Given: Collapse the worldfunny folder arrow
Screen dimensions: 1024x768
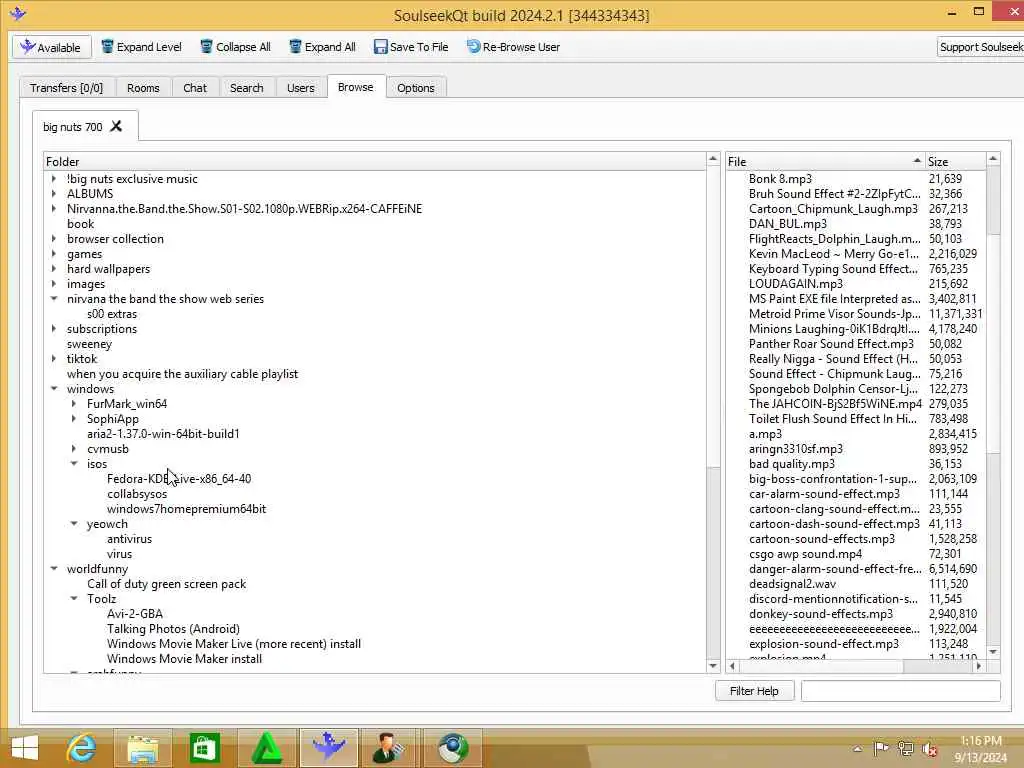Looking at the screenshot, I should 54,569.
